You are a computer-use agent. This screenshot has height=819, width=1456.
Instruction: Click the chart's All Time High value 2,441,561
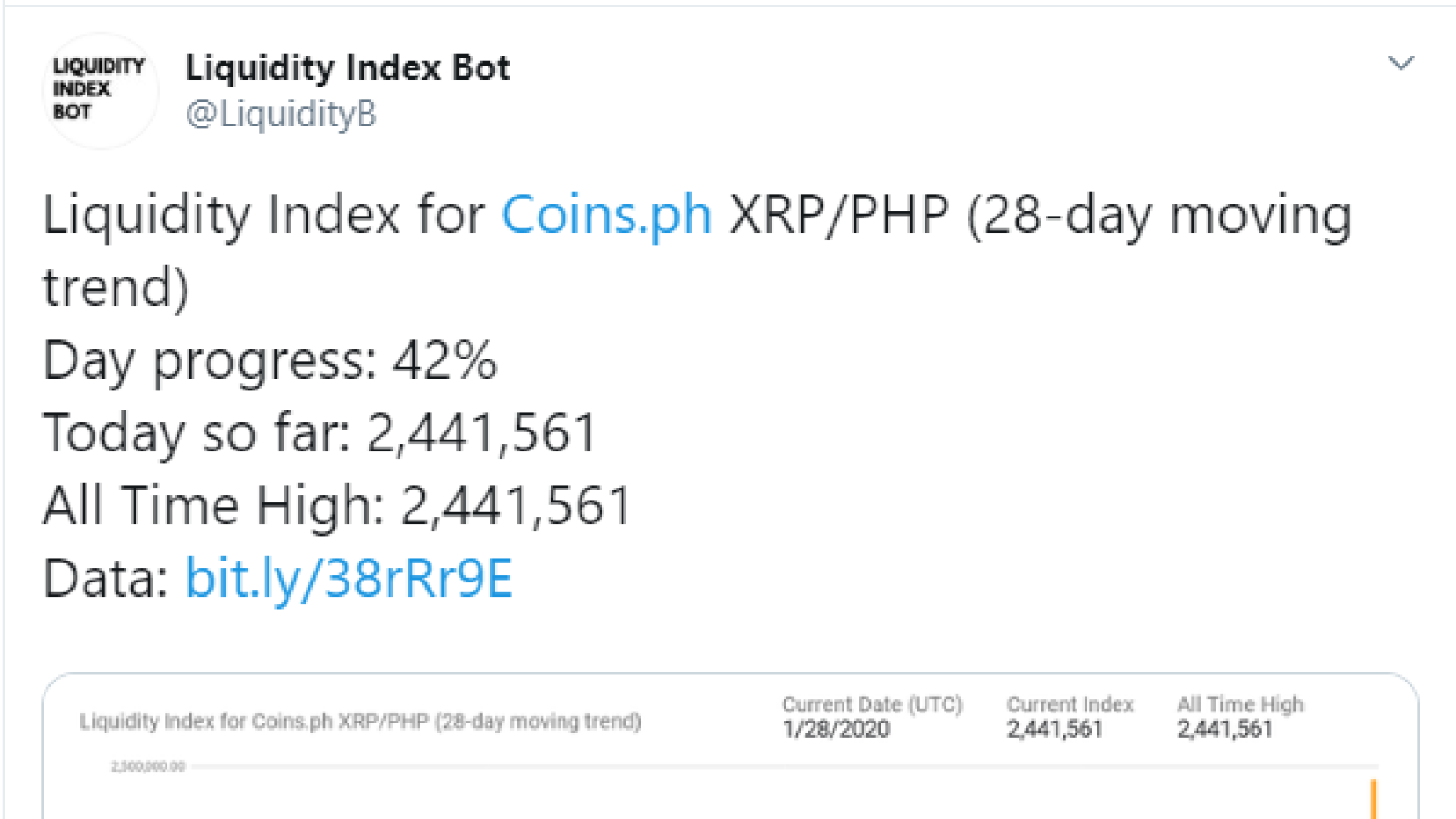point(1225,729)
